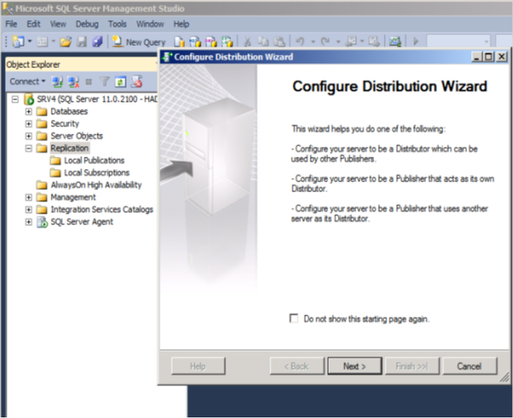513x418 pixels.
Task: Click the wizard title bar icon
Action: 167,57
